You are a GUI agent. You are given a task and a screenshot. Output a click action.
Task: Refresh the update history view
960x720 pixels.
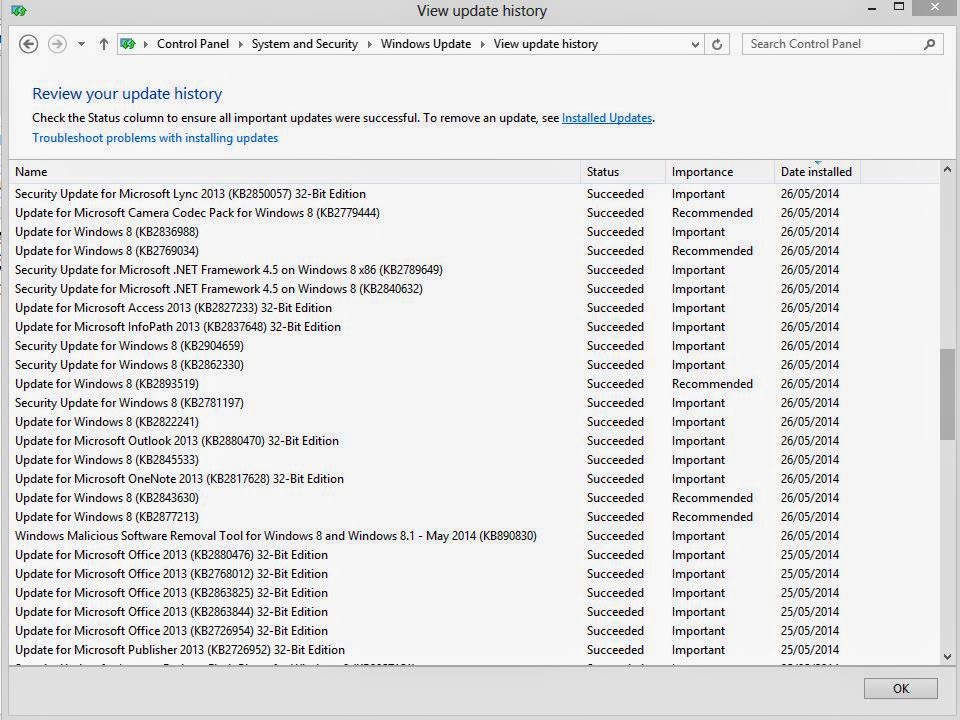click(717, 44)
